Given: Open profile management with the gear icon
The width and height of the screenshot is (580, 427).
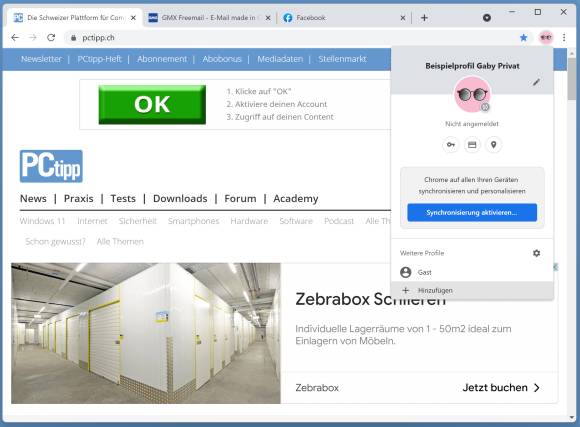Looking at the screenshot, I should coord(536,253).
